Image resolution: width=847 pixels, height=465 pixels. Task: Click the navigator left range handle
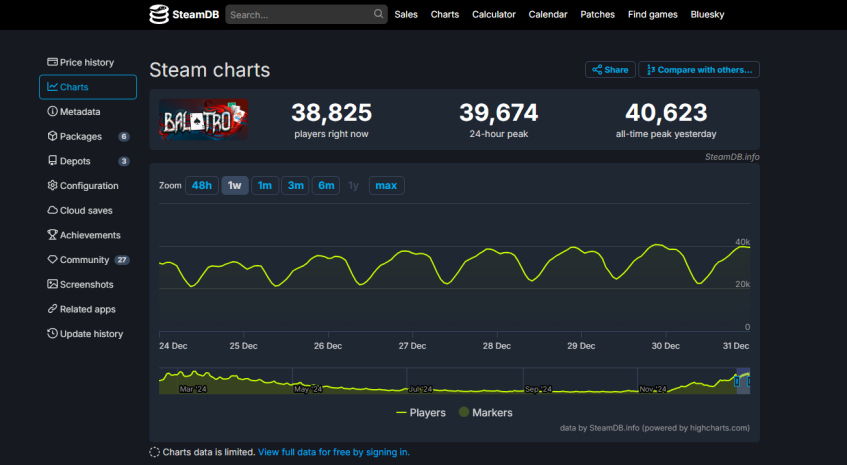737,381
